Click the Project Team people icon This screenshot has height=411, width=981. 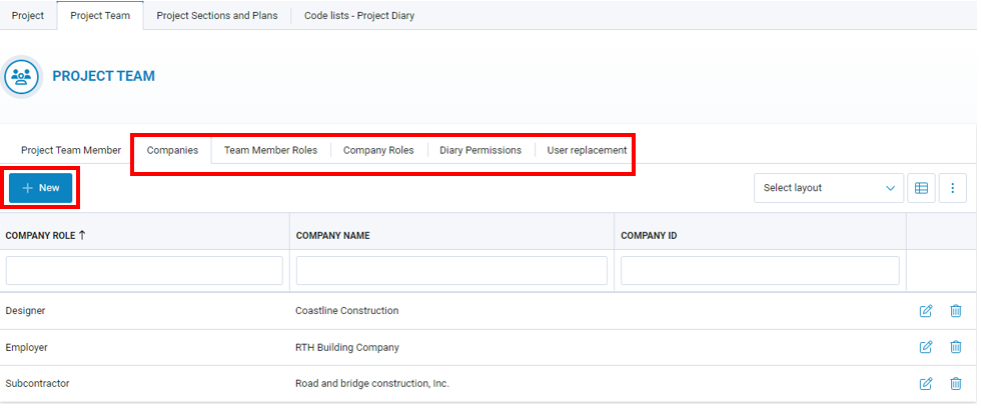22,76
